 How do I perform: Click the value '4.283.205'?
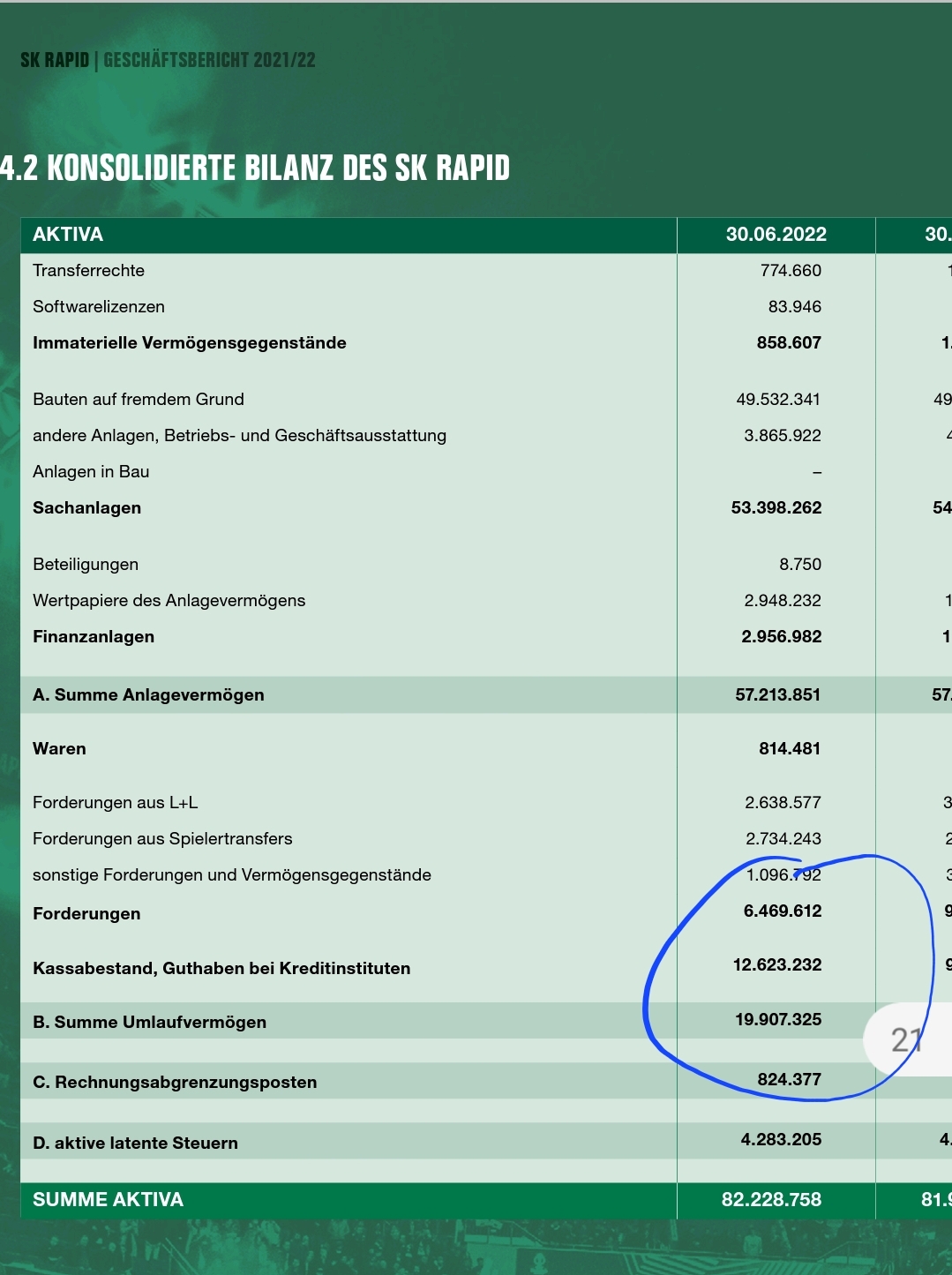coord(781,1140)
